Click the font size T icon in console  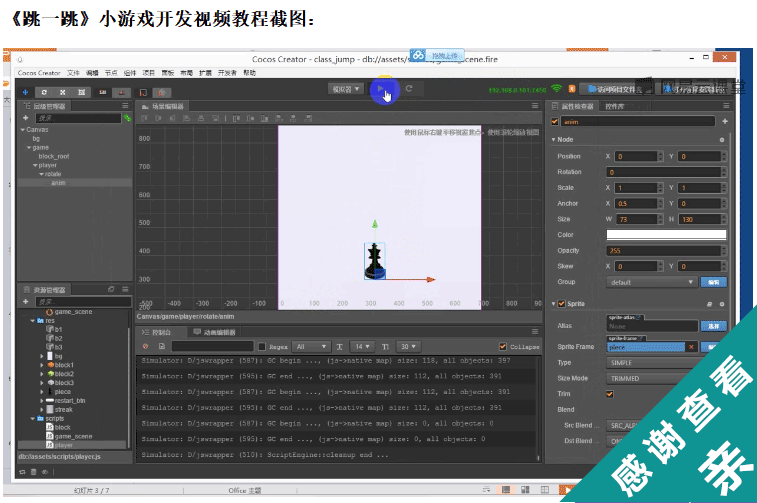339,347
